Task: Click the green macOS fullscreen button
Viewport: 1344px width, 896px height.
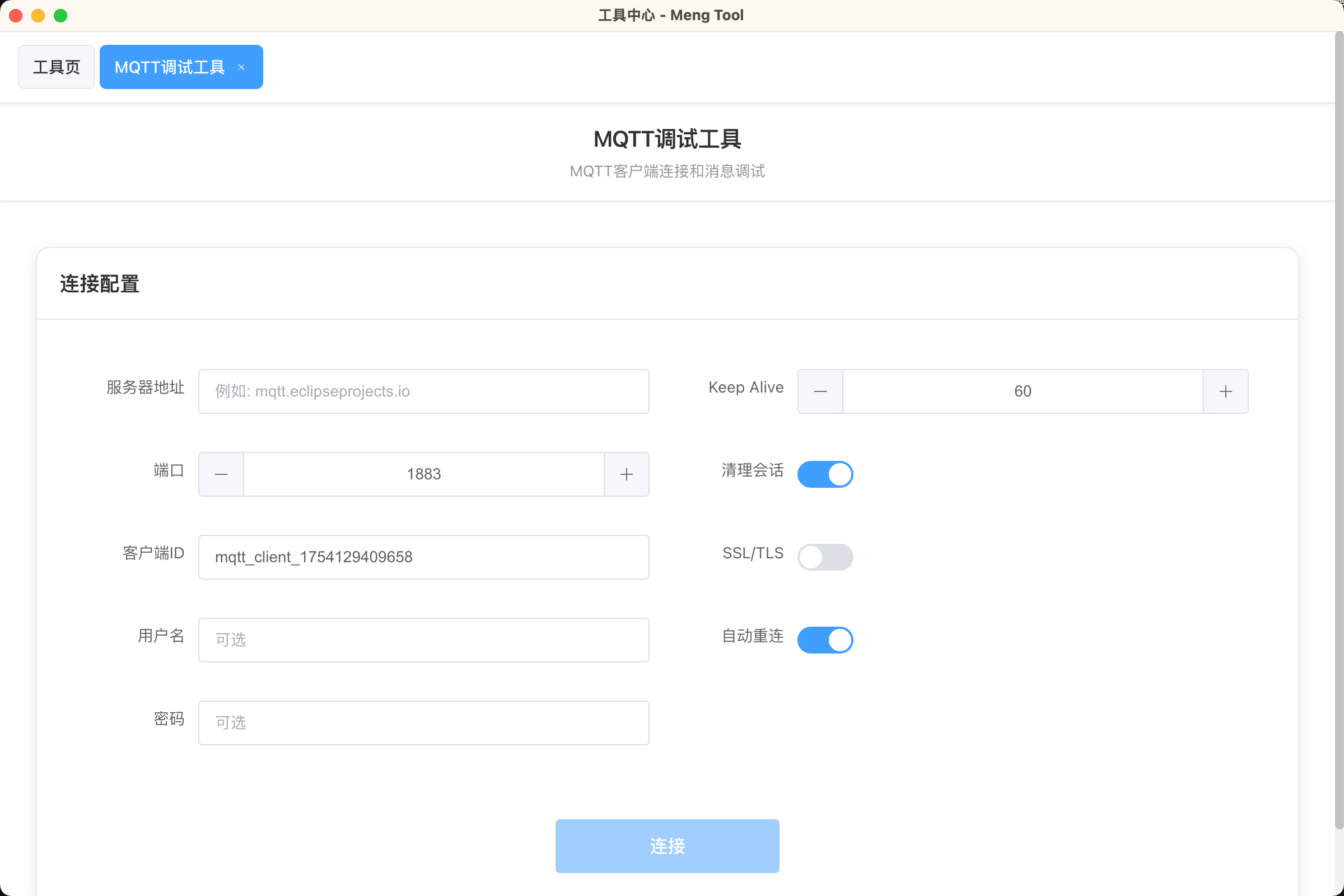Action: (x=60, y=16)
